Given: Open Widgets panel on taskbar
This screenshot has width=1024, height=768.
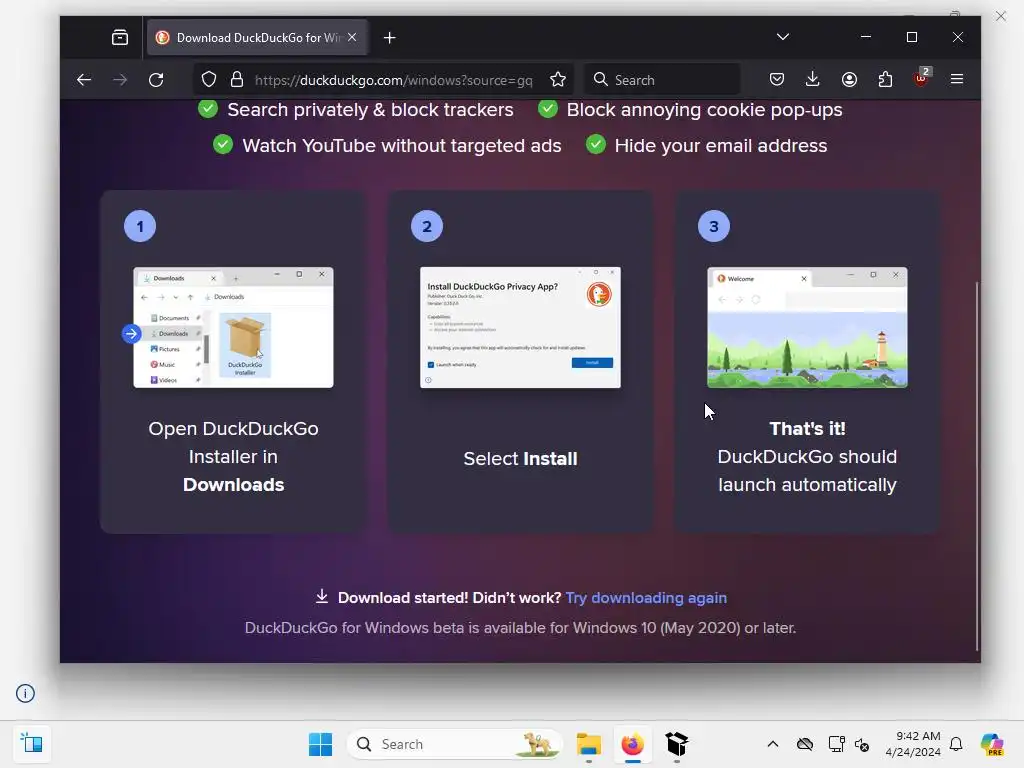Looking at the screenshot, I should 31,744.
